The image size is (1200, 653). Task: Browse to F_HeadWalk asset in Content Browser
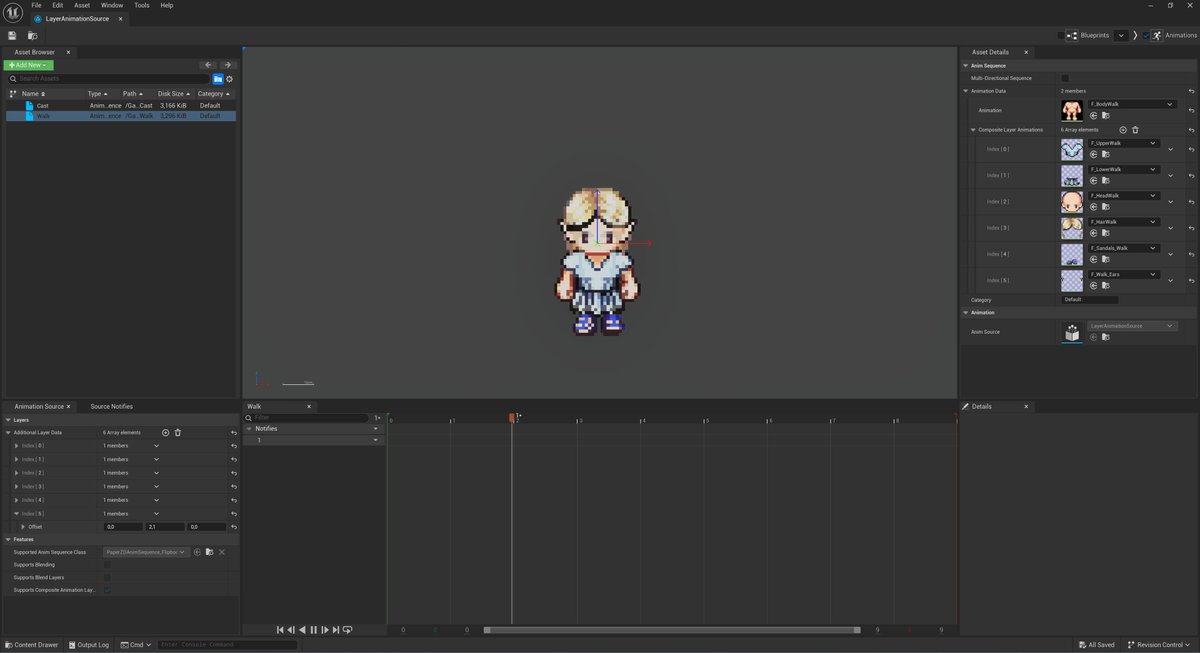point(1105,207)
